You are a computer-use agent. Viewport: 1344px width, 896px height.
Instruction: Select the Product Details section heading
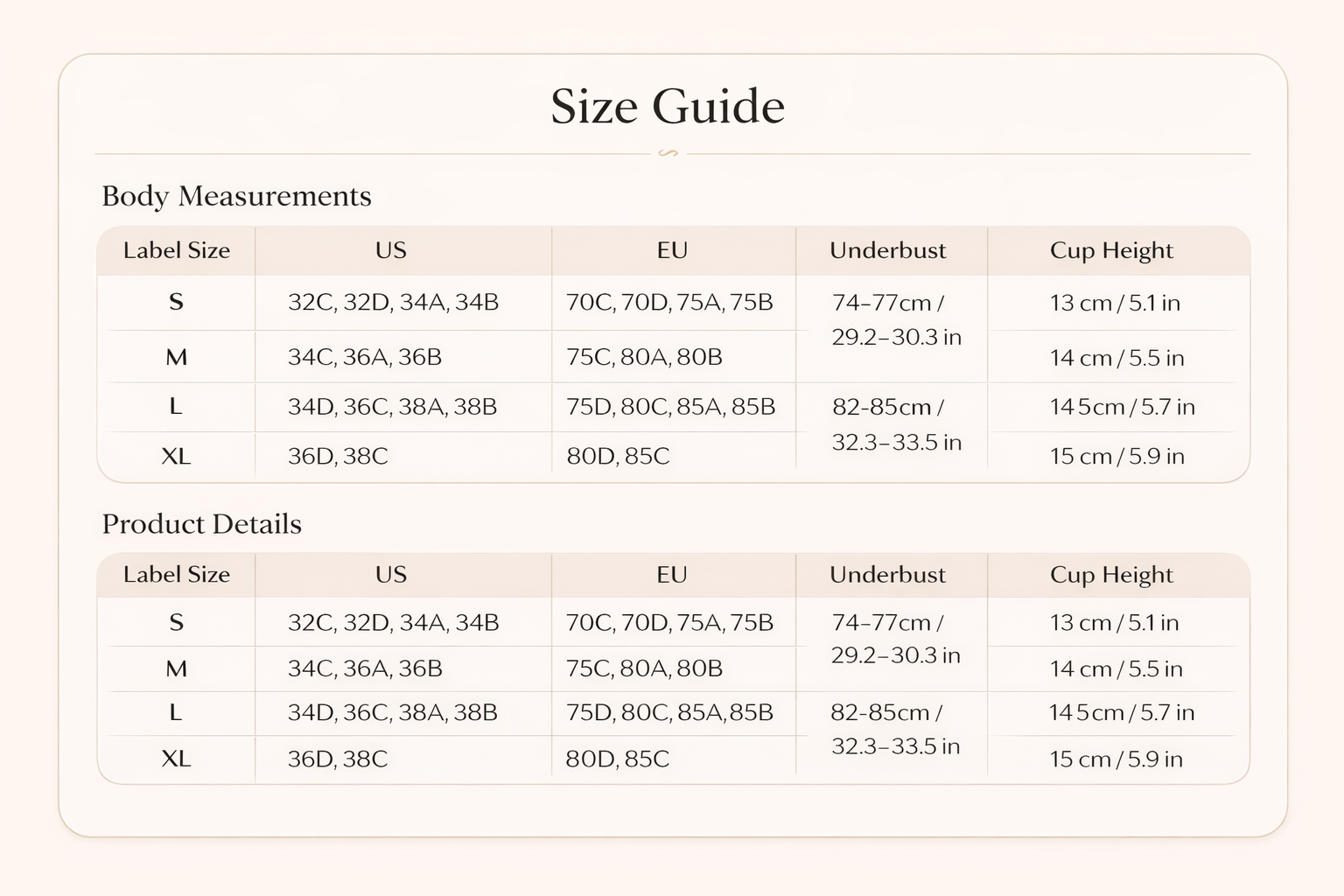click(201, 524)
